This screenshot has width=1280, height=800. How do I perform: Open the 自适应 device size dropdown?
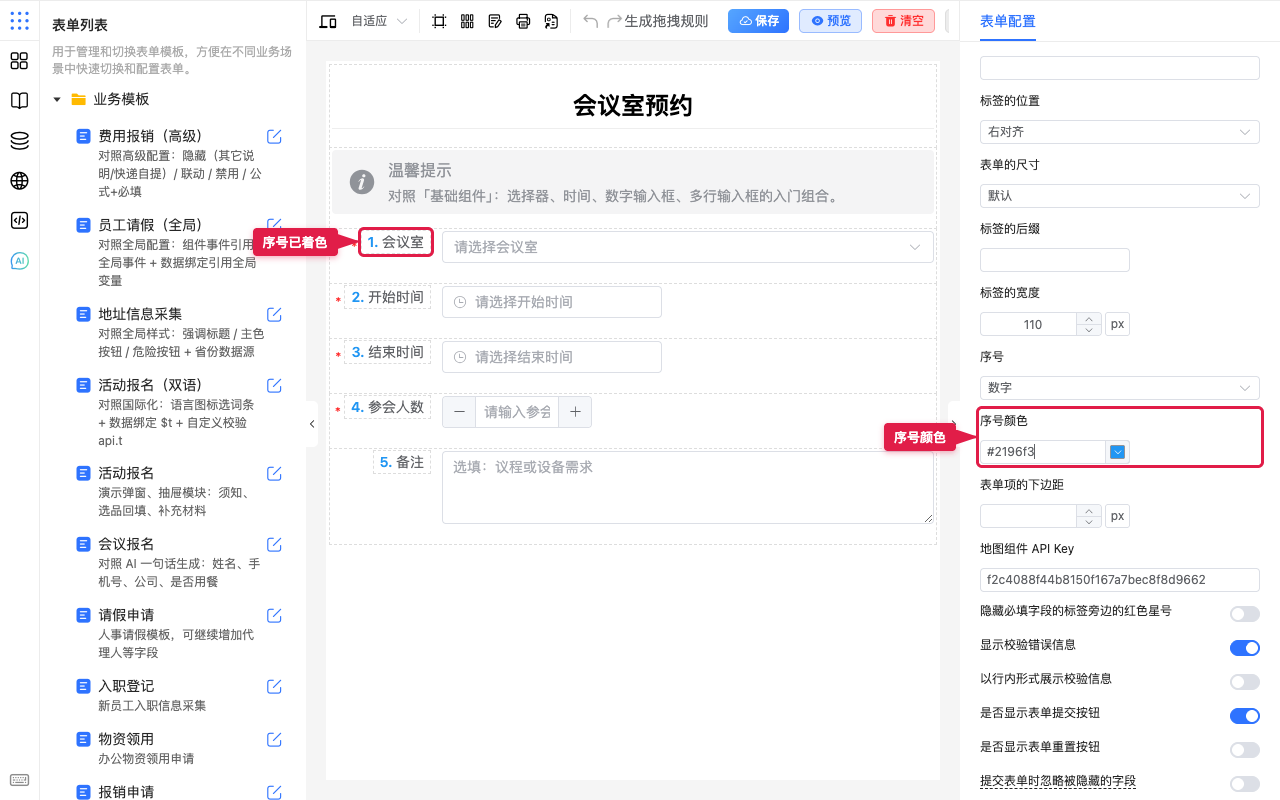[x=379, y=21]
